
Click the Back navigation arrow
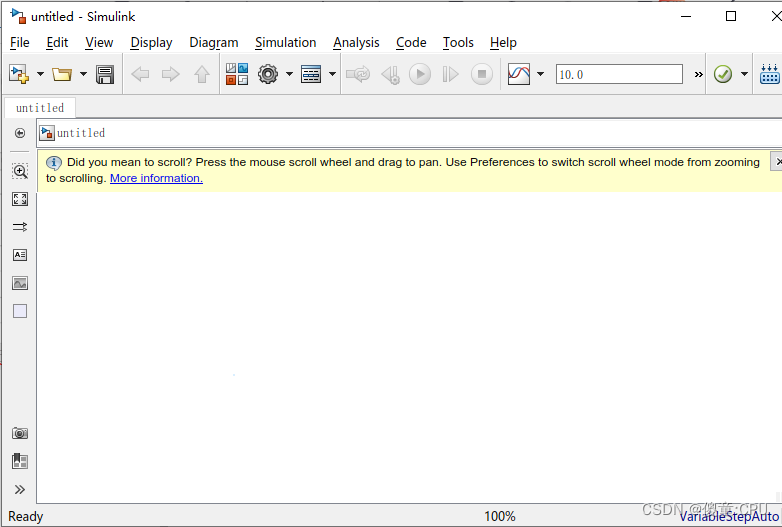[x=140, y=74]
